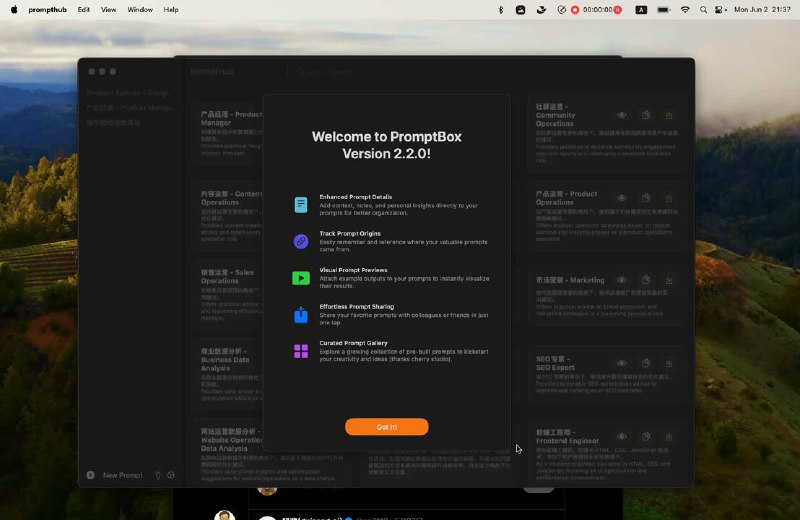Click the Community Operations card title
The height and width of the screenshot is (520, 800).
(x=555, y=115)
